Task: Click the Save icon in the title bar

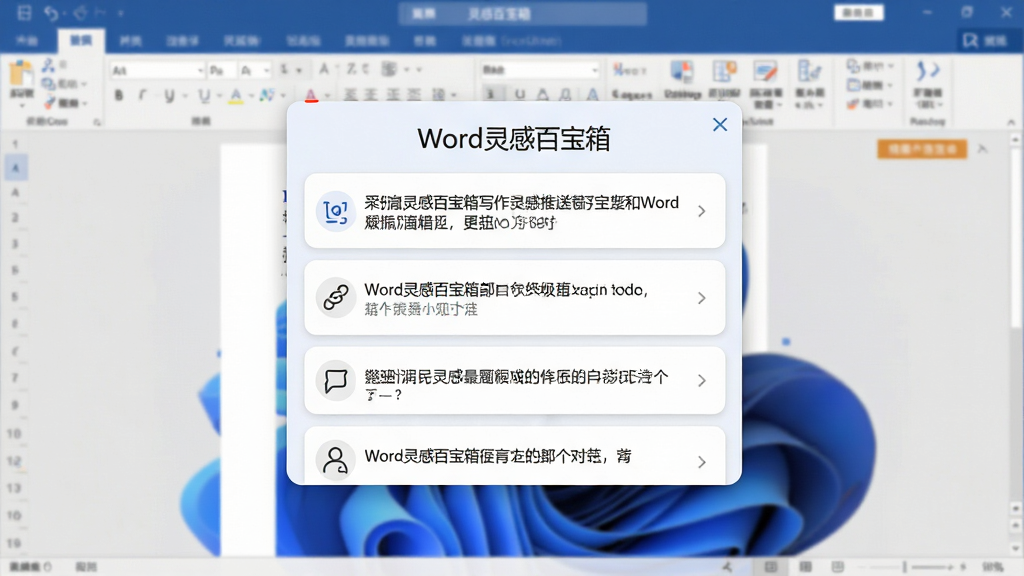Action: click(24, 12)
